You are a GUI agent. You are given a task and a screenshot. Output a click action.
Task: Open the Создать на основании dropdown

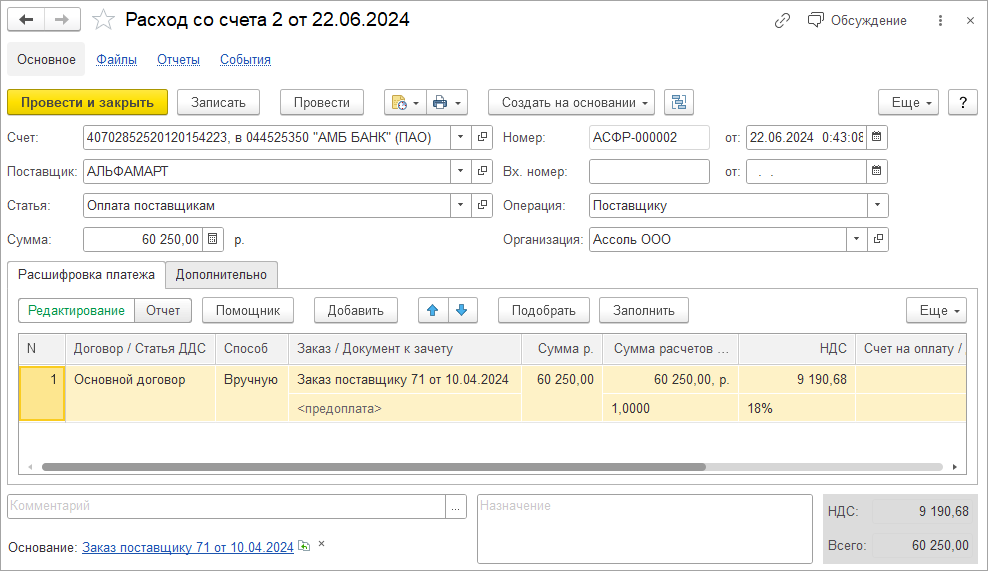(x=571, y=102)
